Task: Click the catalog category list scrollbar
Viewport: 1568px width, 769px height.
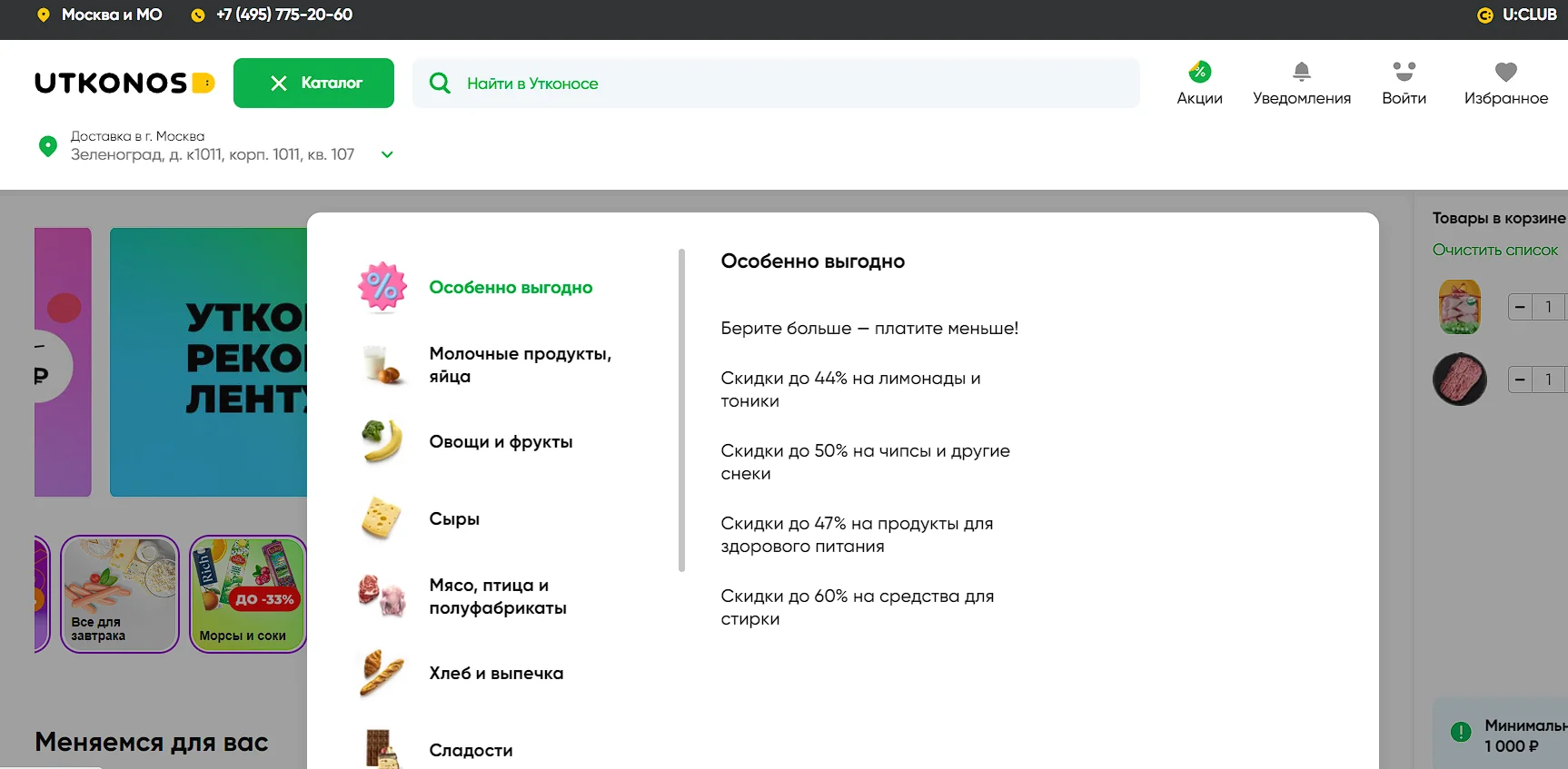Action: coord(681,410)
